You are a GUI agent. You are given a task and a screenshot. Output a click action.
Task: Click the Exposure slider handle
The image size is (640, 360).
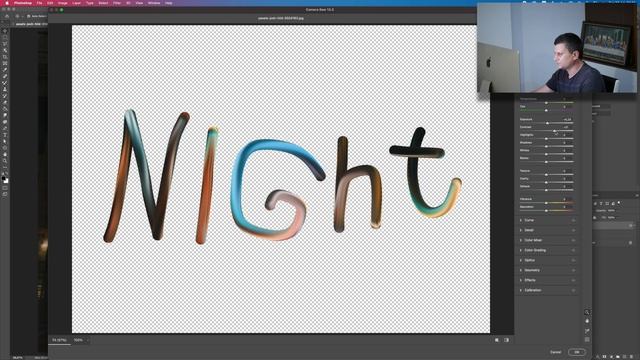coord(547,123)
